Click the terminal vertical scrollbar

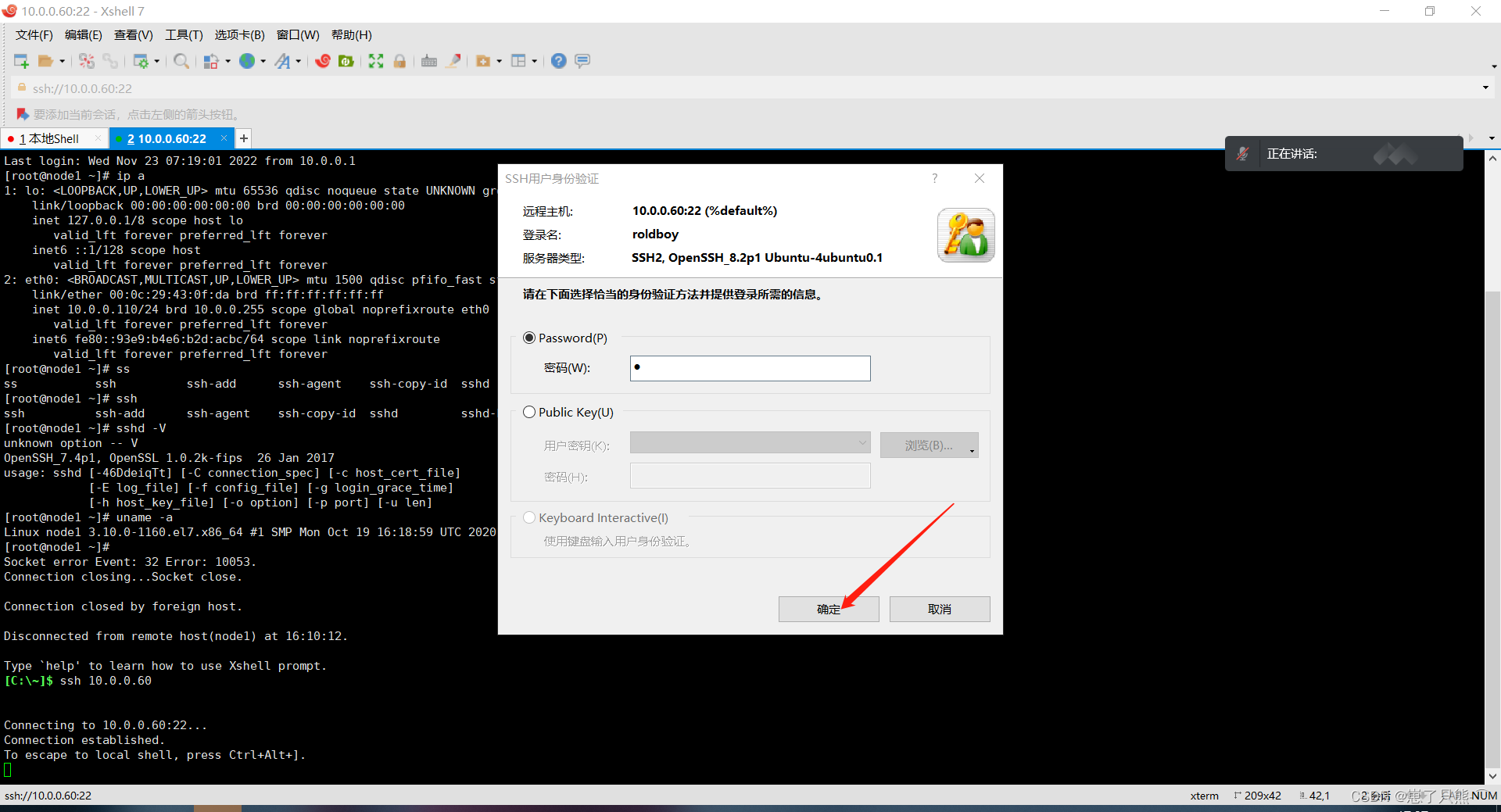coord(1492,531)
